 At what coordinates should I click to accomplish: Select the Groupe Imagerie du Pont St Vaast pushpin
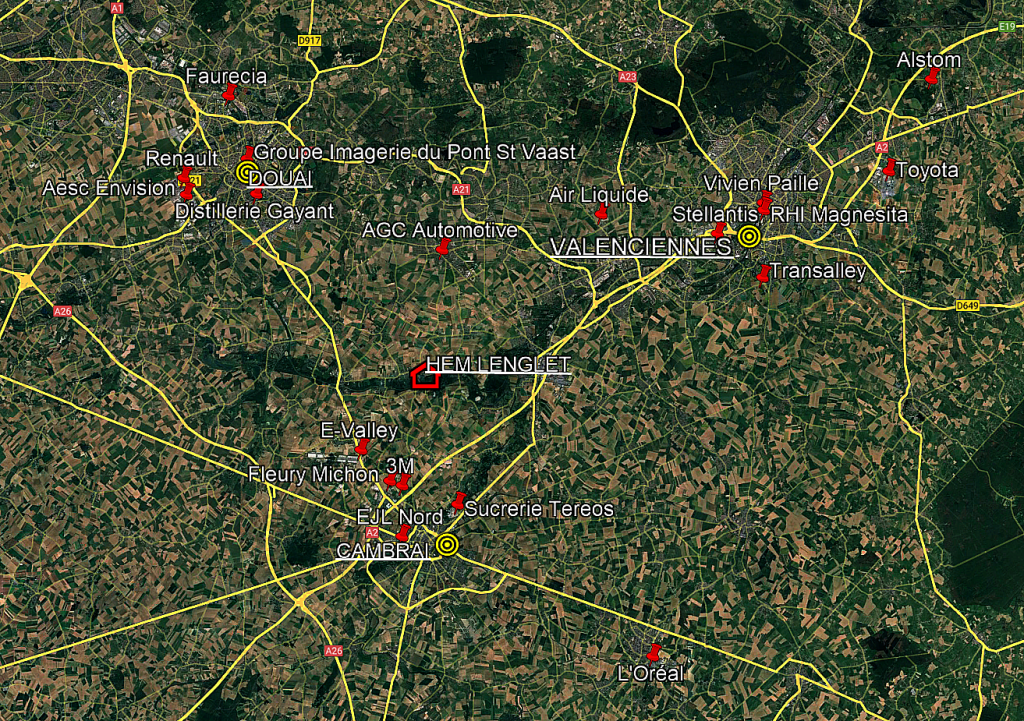(x=248, y=154)
